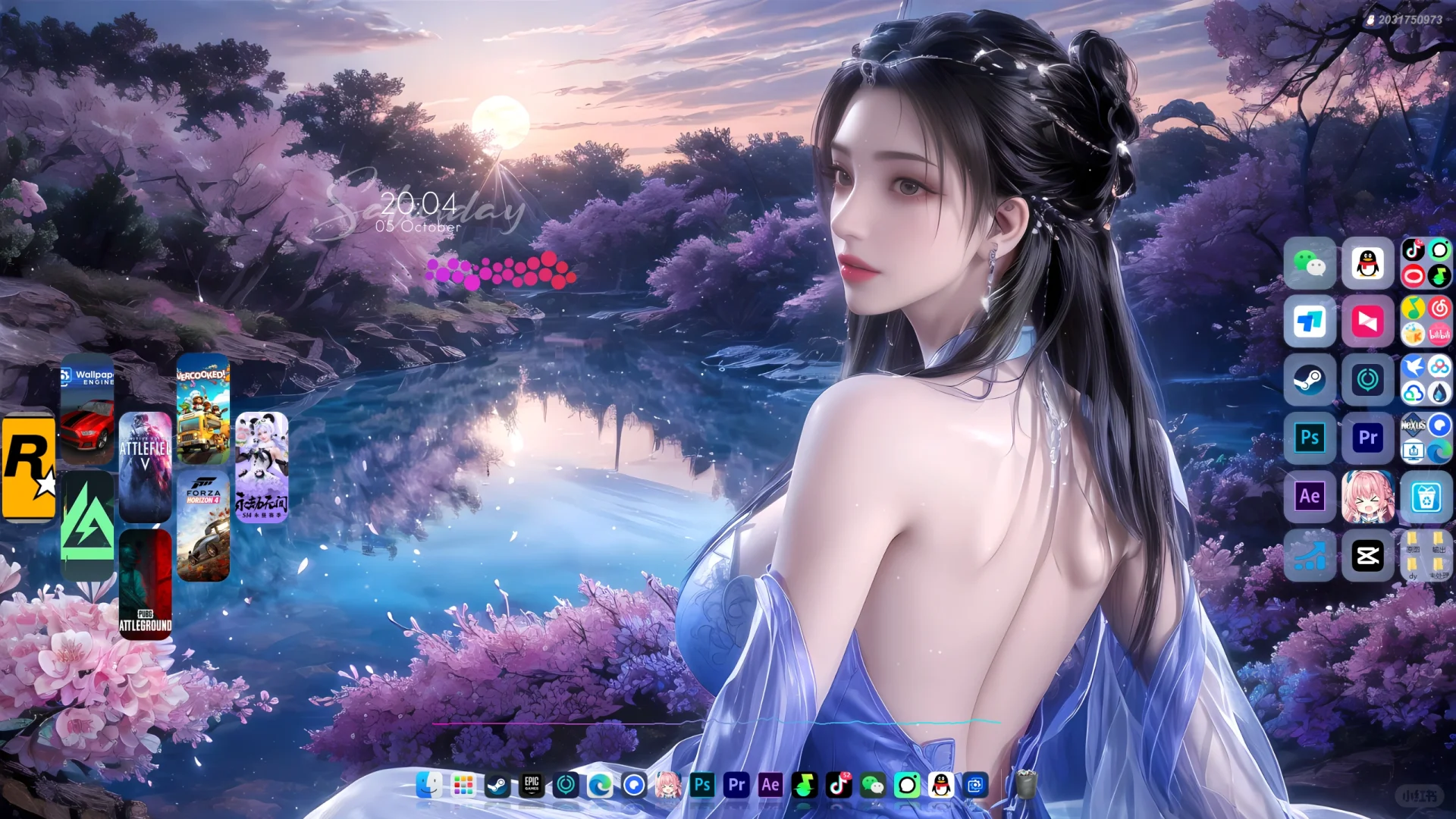Open the teal circle tile in right grid
The height and width of the screenshot is (819, 1456).
(1368, 380)
